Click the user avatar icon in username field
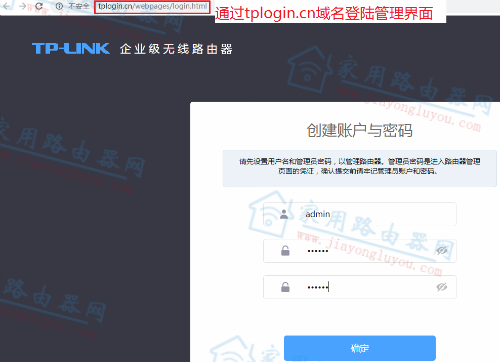This screenshot has width=500, height=362. (x=284, y=214)
